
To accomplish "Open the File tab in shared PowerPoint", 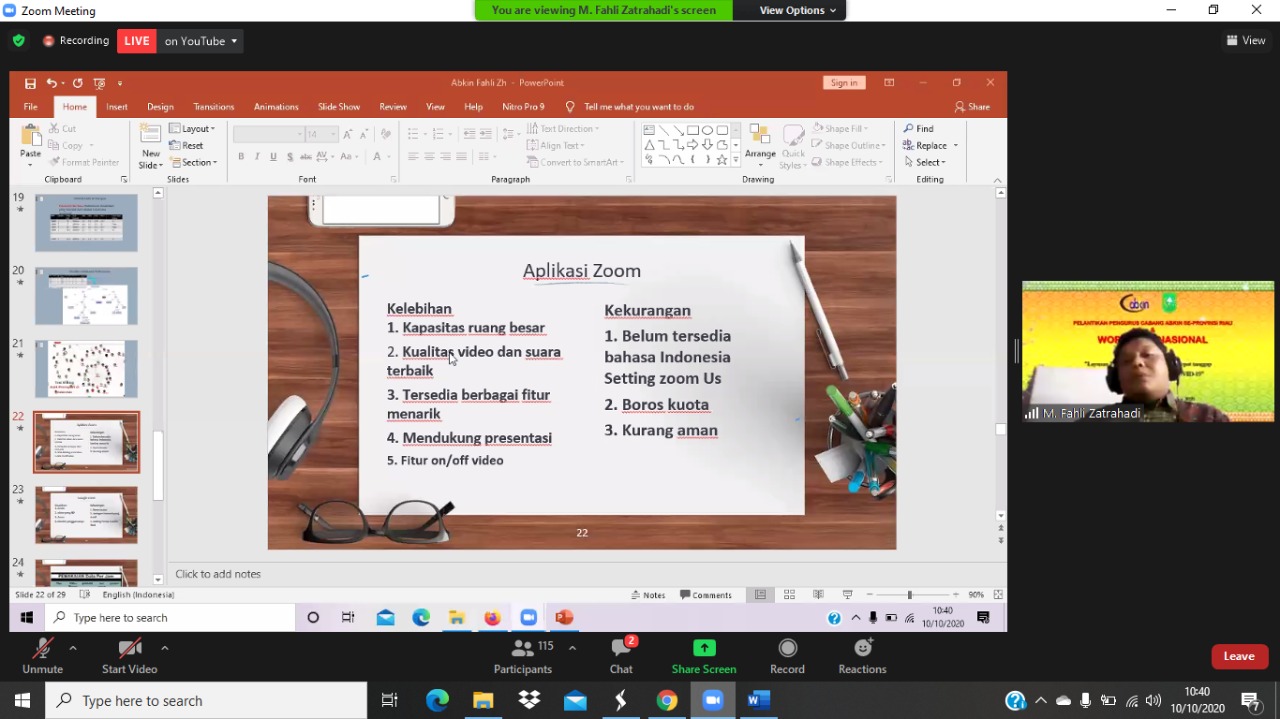I will (31, 107).
